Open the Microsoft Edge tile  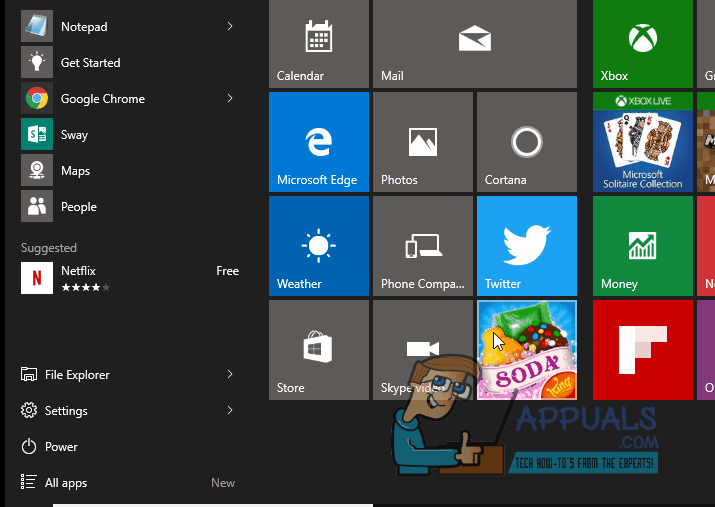[x=319, y=142]
